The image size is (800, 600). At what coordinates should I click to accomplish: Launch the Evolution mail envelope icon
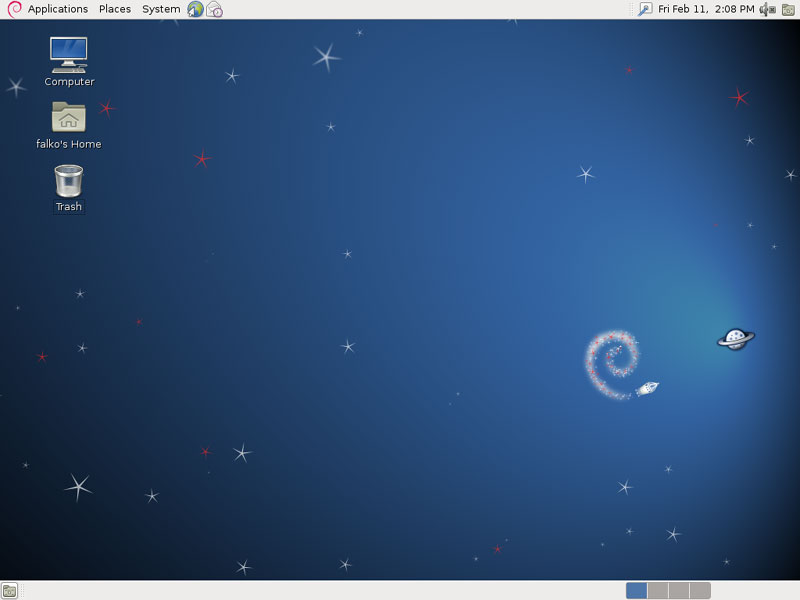coord(215,9)
